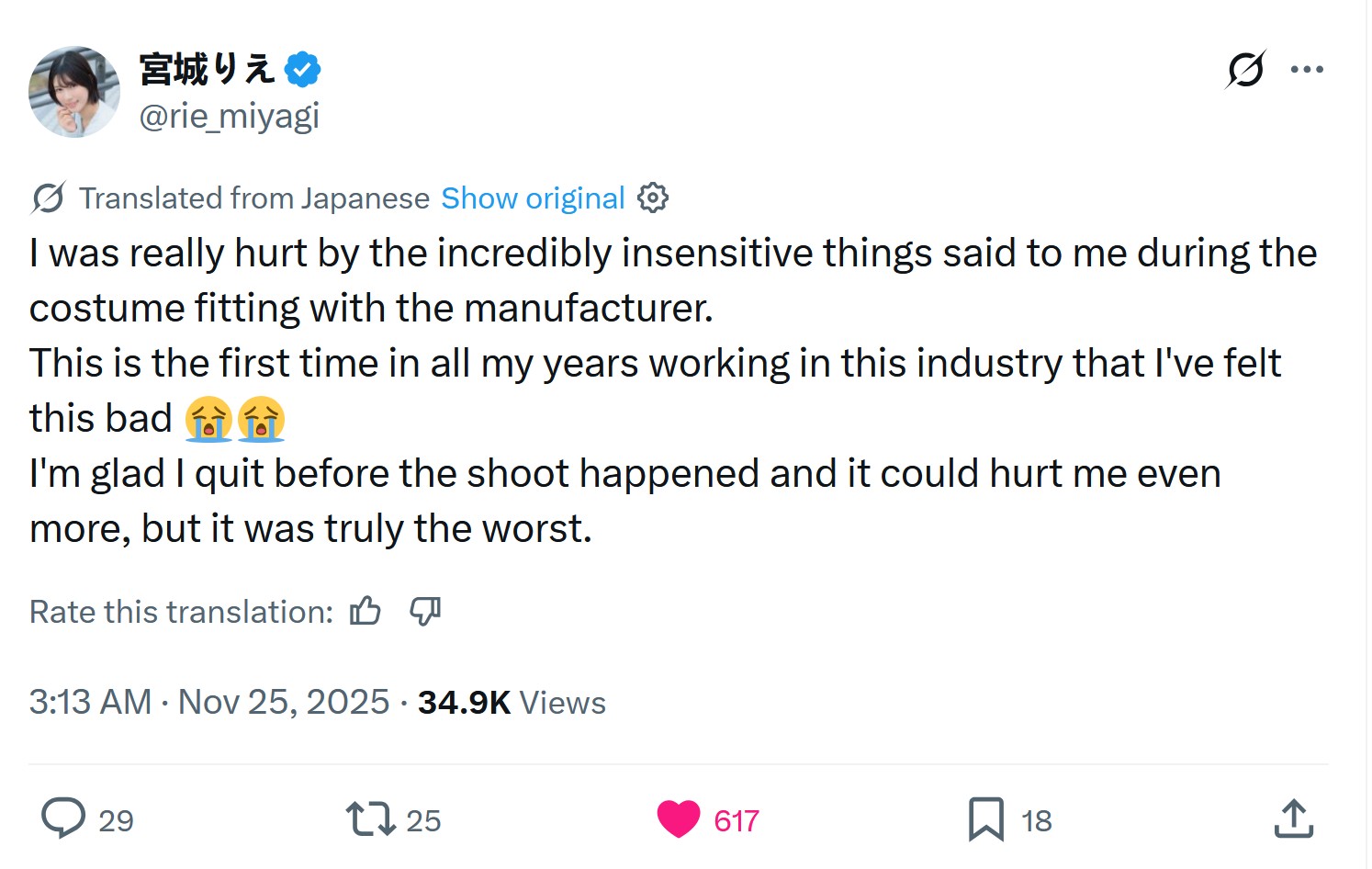Click the display name 宮城りえ

[x=207, y=70]
